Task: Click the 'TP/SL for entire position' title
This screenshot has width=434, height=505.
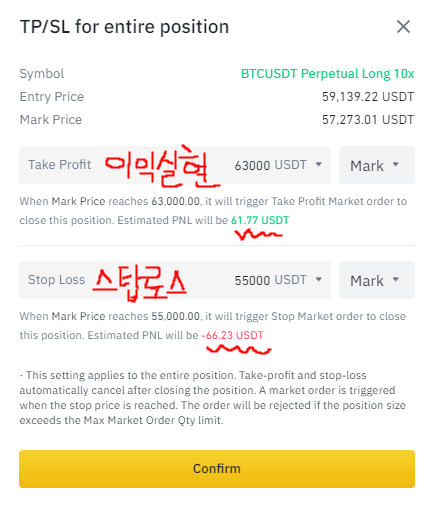Action: coord(124,27)
